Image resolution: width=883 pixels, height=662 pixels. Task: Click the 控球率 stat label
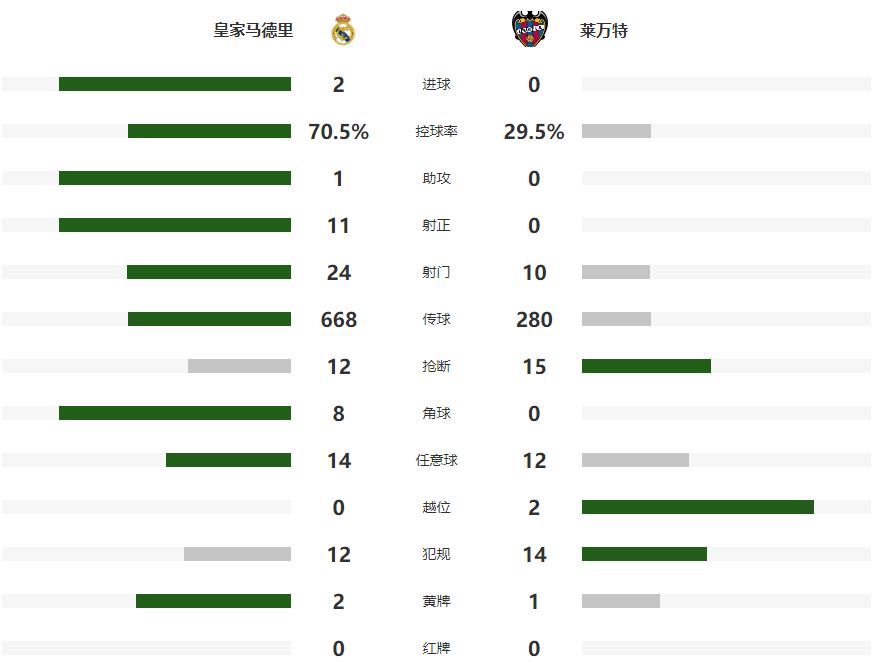pyautogui.click(x=436, y=131)
